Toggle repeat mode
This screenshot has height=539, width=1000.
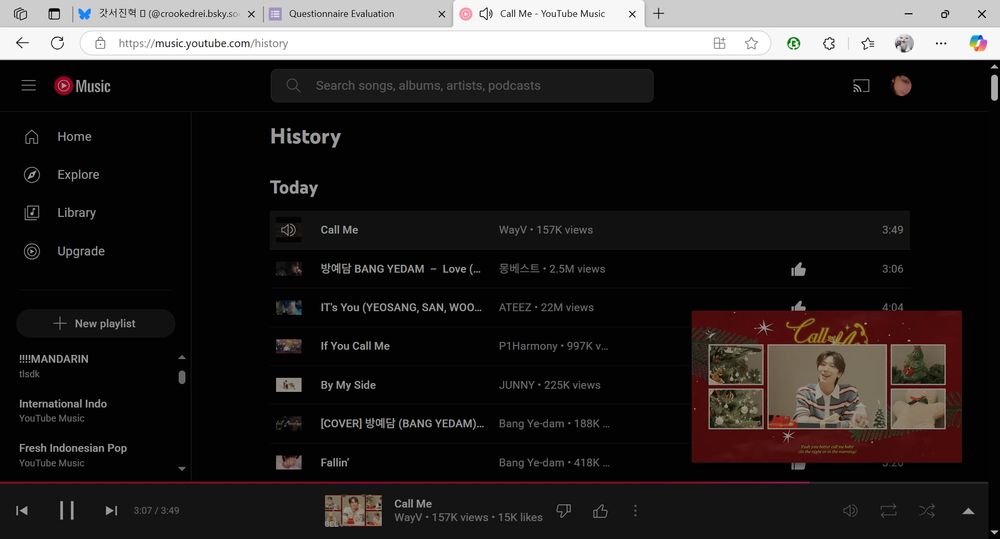(x=888, y=510)
